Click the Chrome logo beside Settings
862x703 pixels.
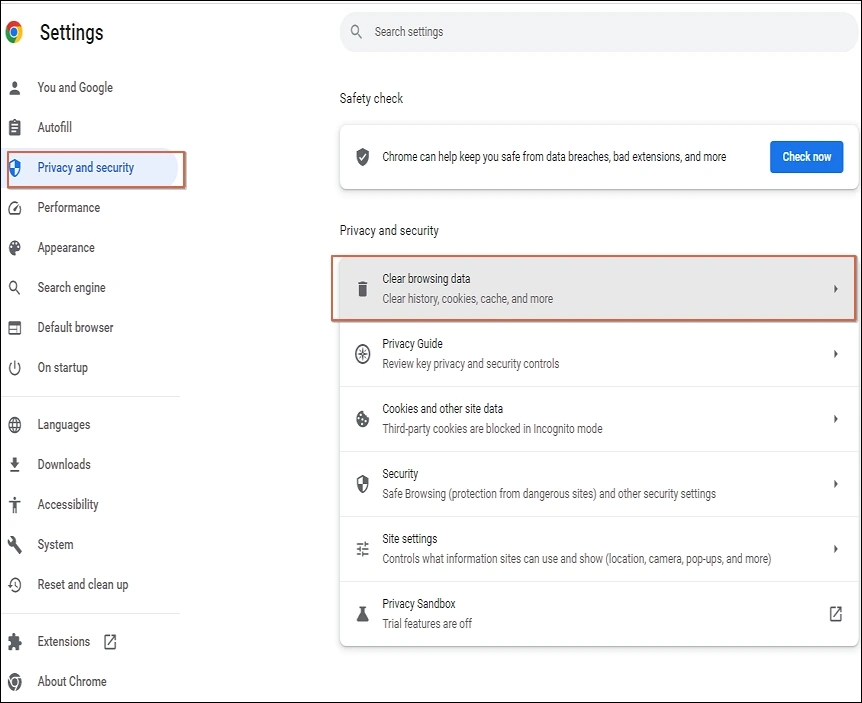[14, 32]
